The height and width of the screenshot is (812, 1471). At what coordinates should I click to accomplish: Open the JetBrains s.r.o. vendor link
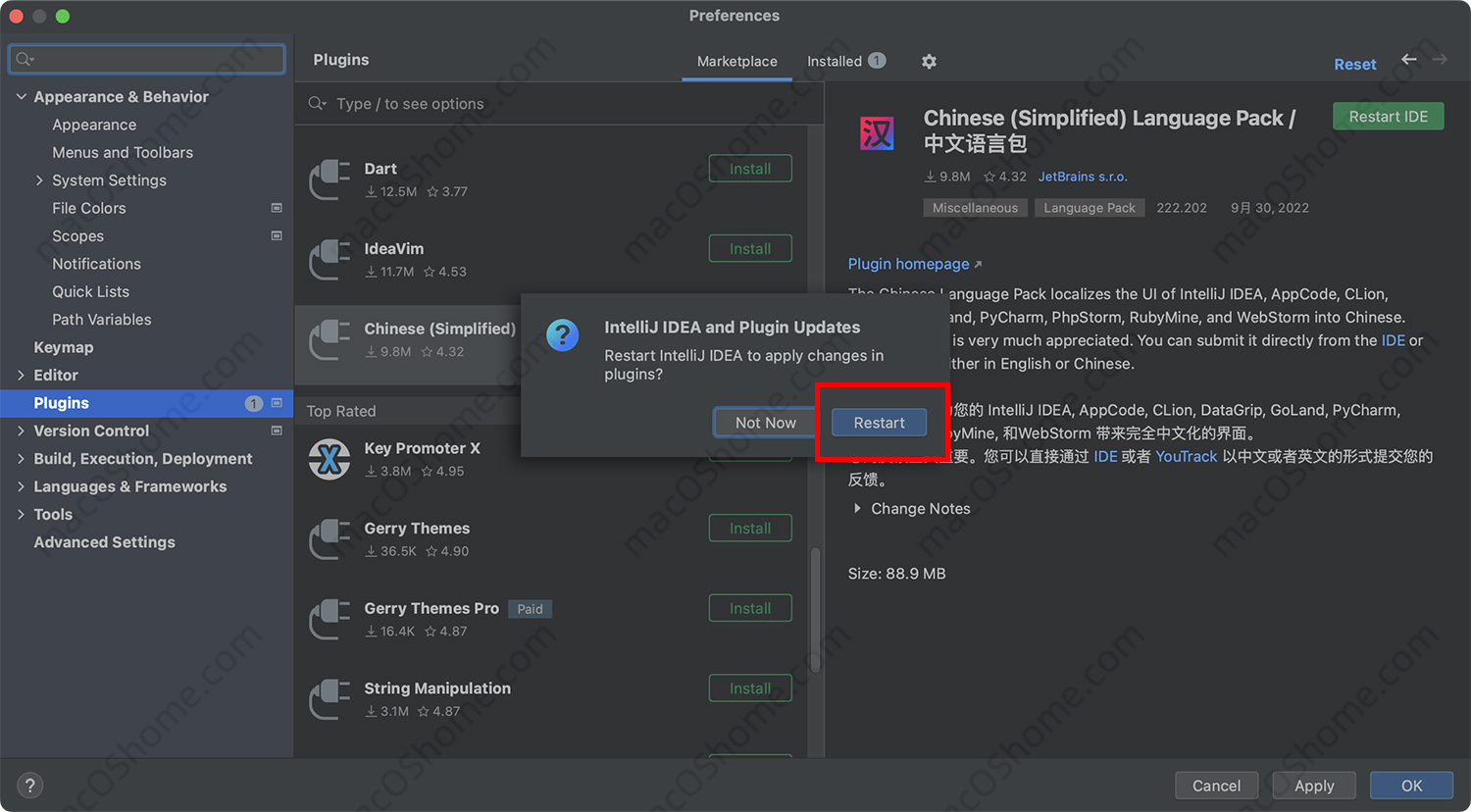coord(1083,177)
